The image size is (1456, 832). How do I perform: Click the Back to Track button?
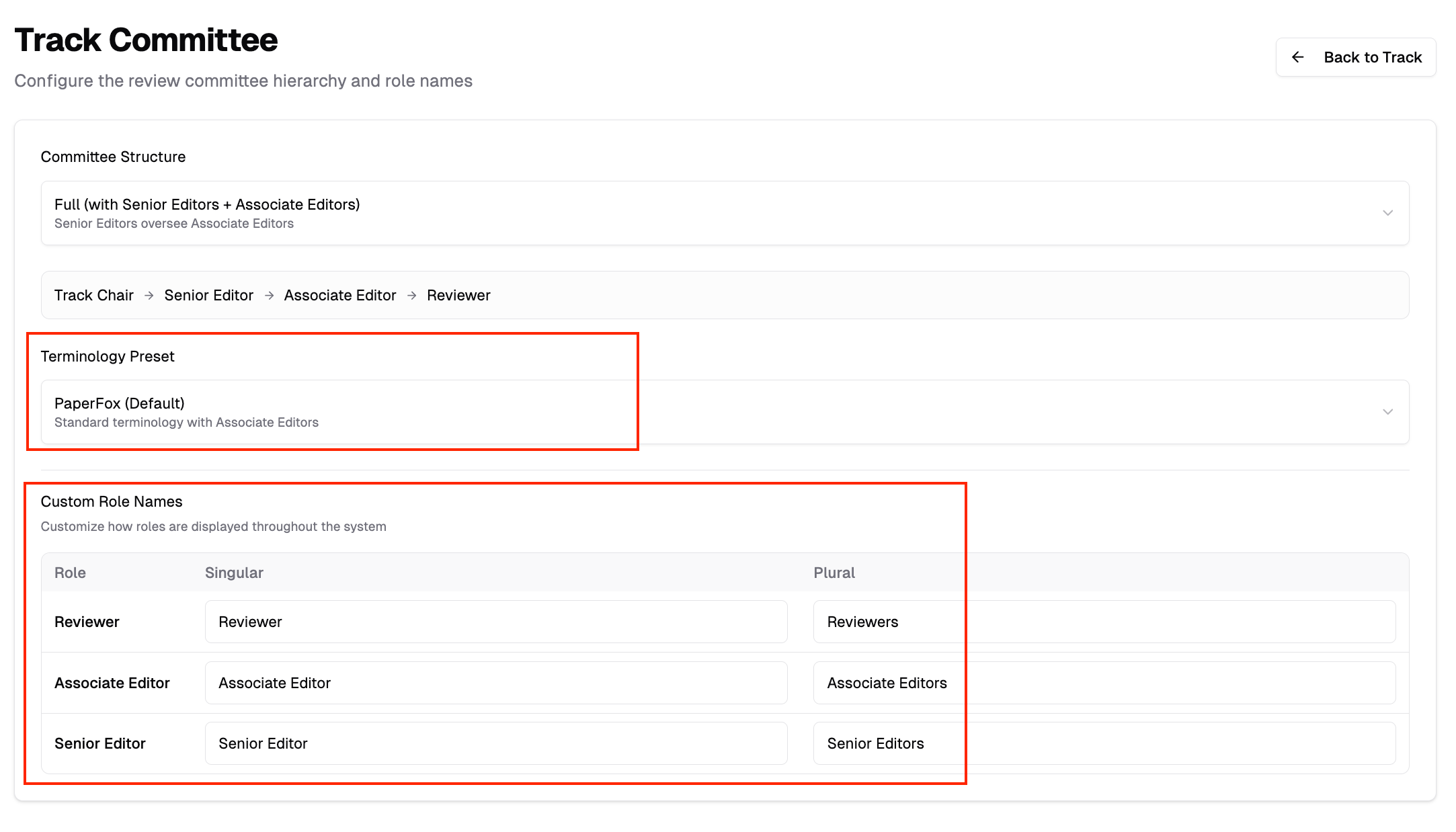coord(1355,57)
